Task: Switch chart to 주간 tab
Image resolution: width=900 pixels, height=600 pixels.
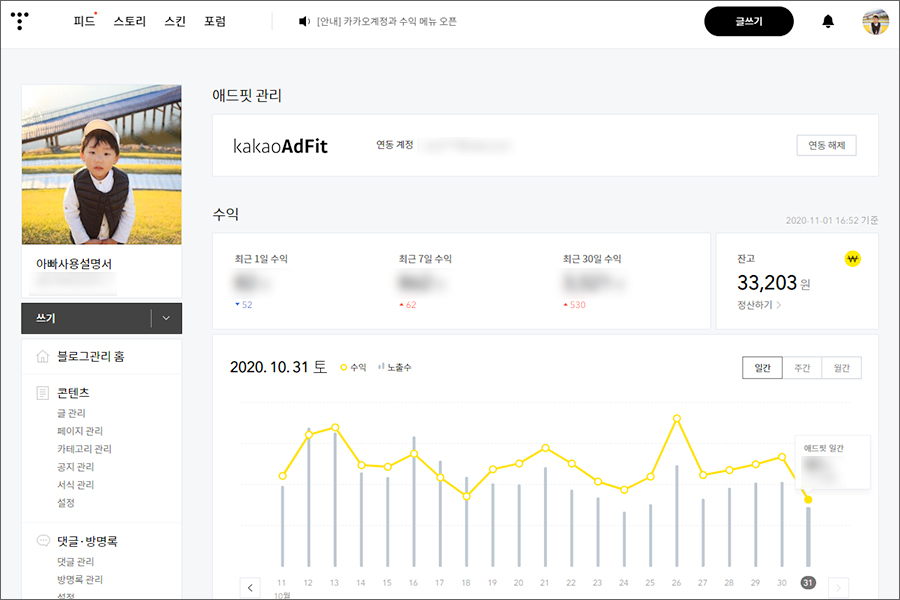Action: point(802,367)
